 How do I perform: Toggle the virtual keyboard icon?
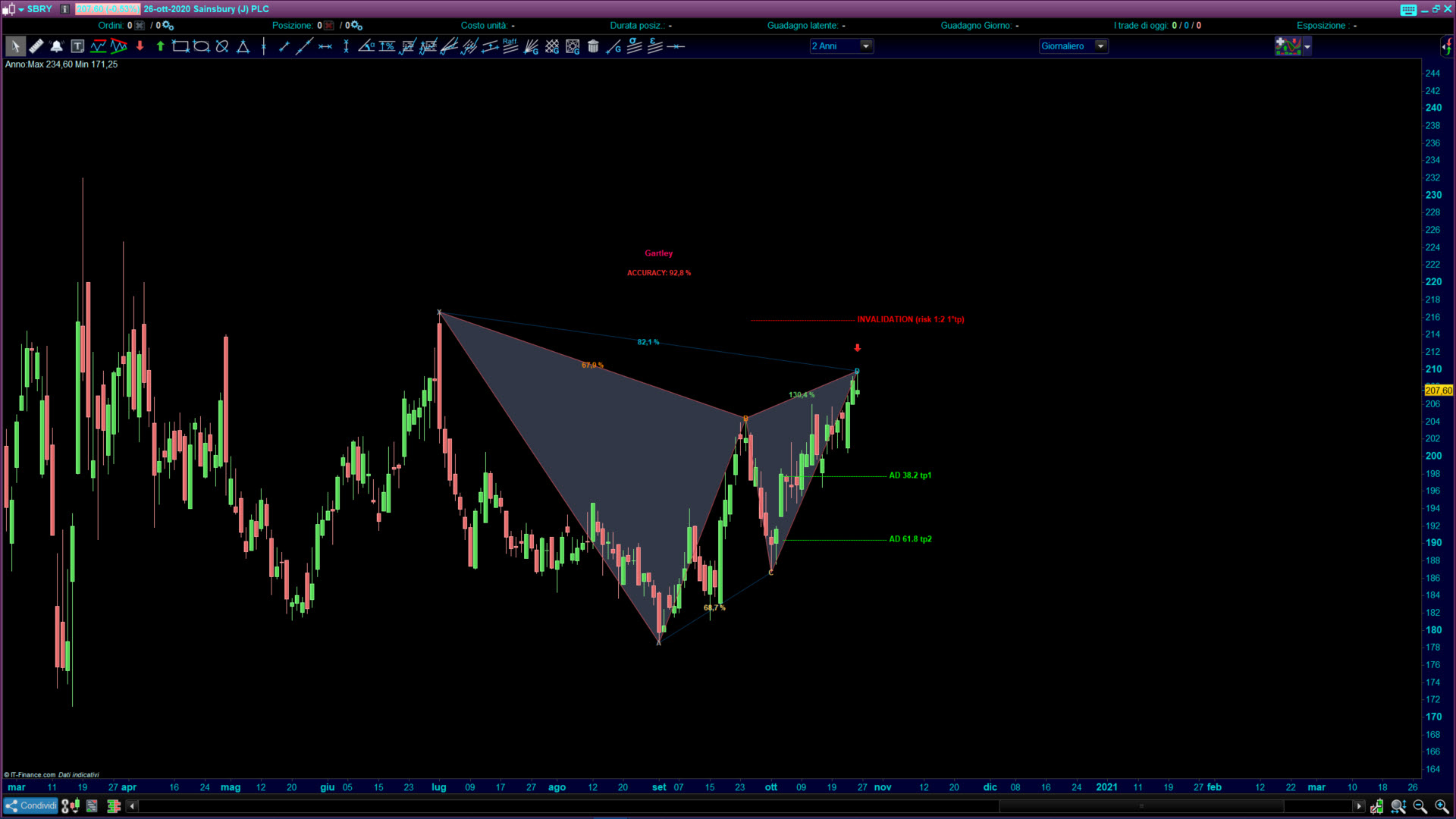(x=1408, y=9)
